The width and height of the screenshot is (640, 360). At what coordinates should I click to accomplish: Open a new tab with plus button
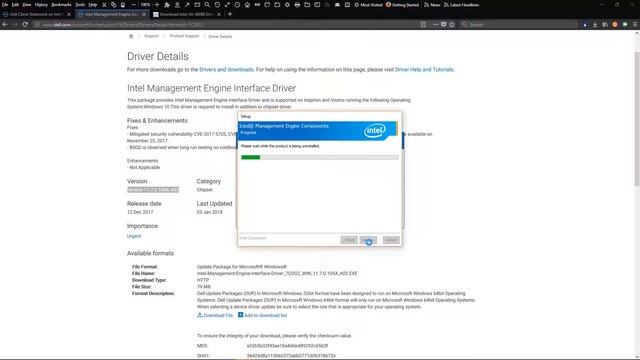click(x=230, y=14)
